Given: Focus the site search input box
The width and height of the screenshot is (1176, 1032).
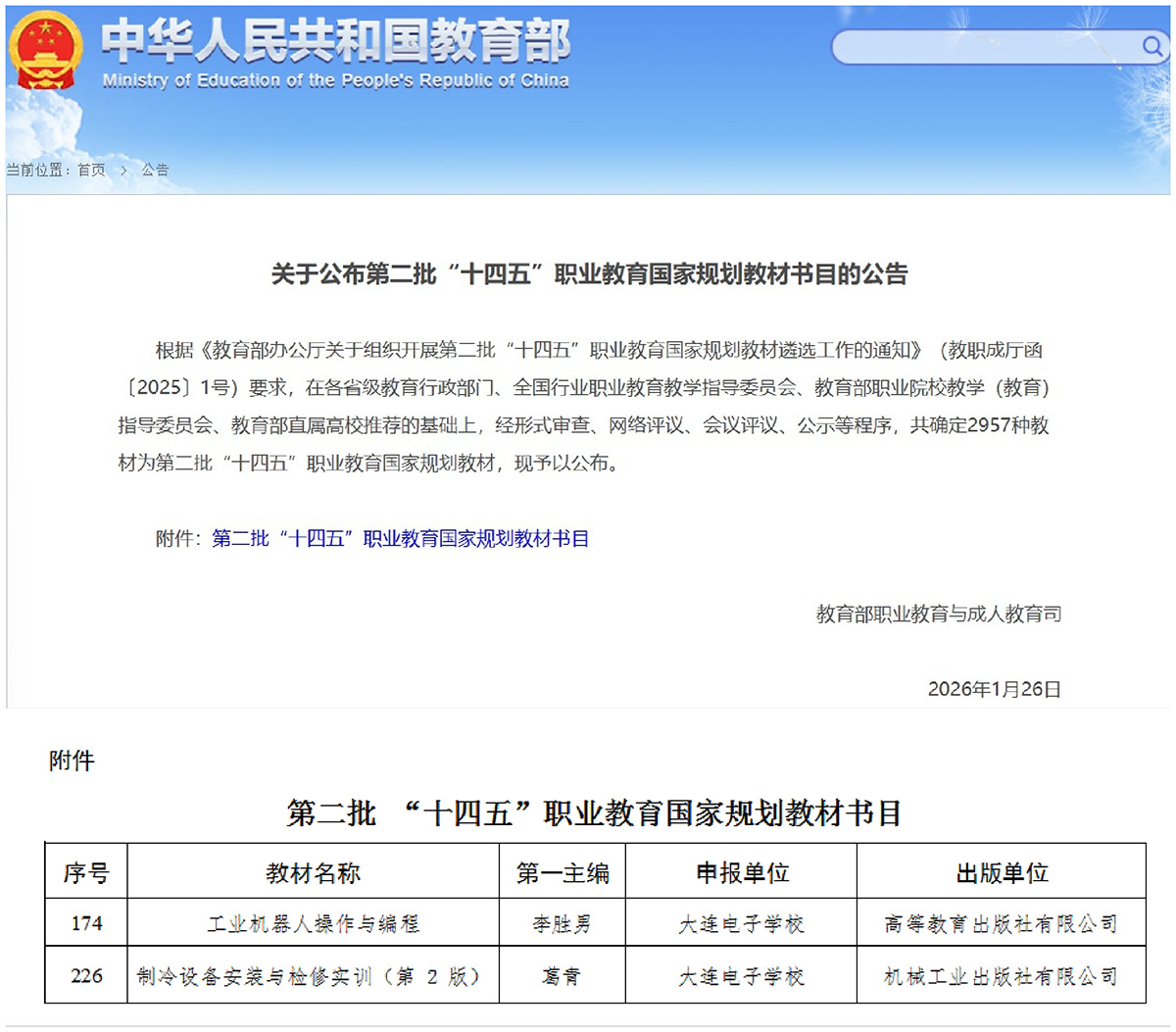Looking at the screenshot, I should pos(980,47).
